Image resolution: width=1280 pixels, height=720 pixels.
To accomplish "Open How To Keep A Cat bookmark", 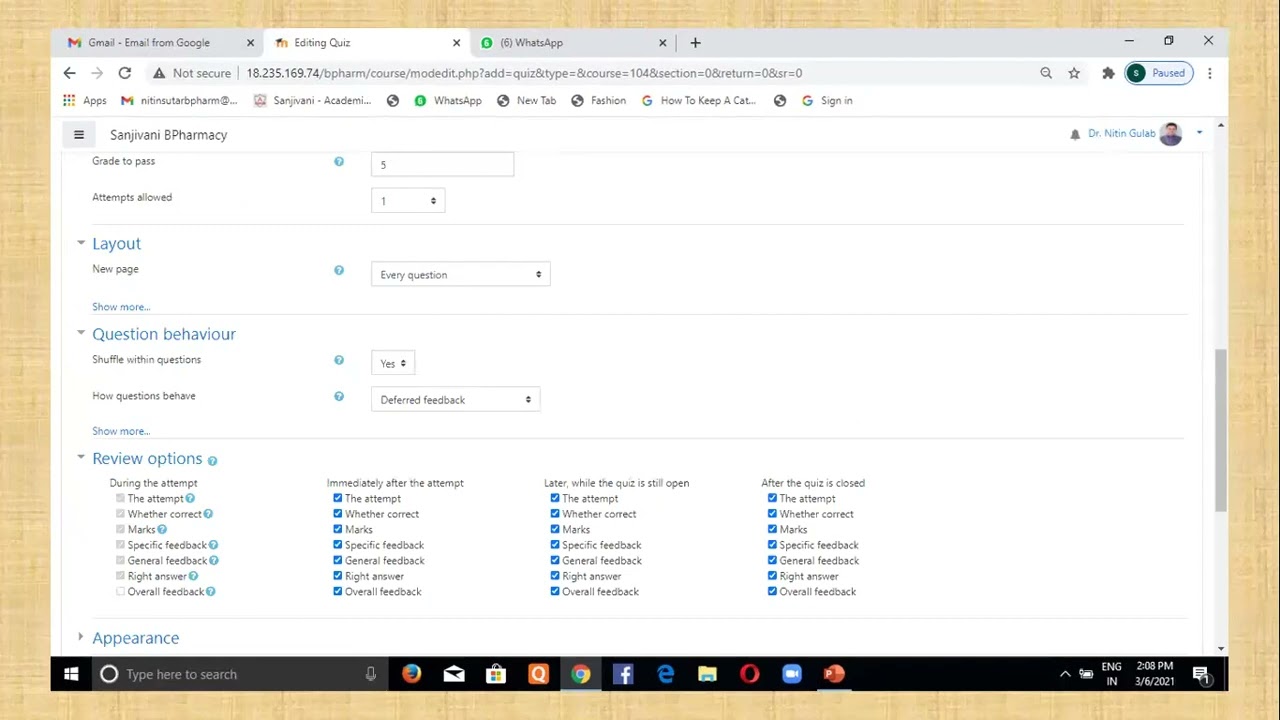I will pos(699,100).
